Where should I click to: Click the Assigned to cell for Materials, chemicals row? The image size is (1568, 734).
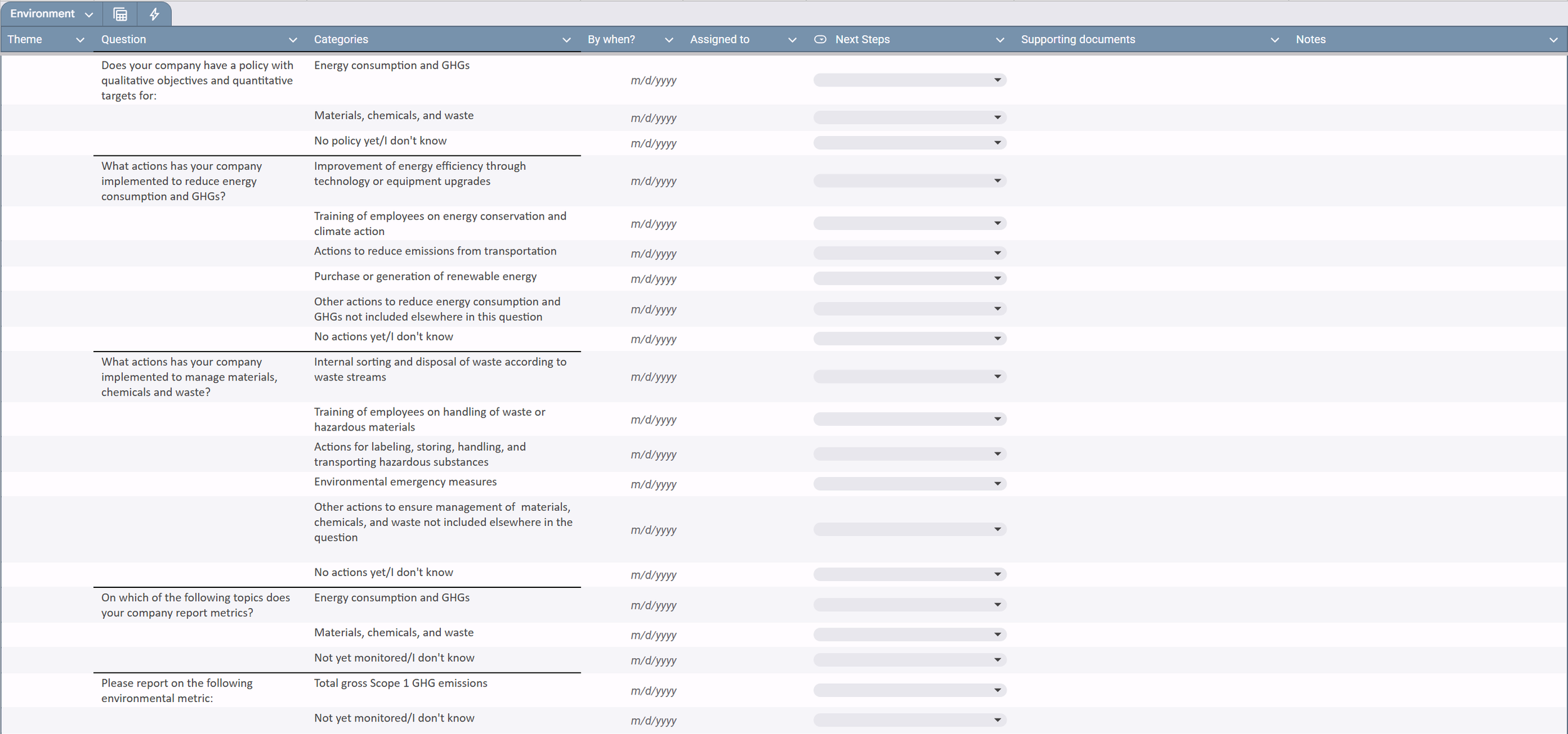point(745,118)
